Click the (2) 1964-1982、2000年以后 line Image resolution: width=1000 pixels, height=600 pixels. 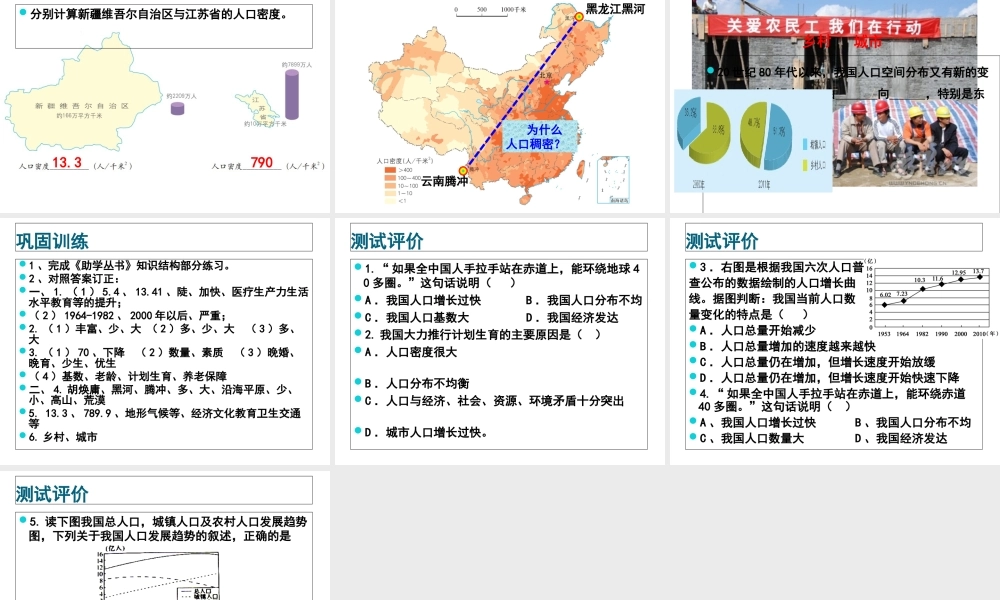[x=130, y=315]
